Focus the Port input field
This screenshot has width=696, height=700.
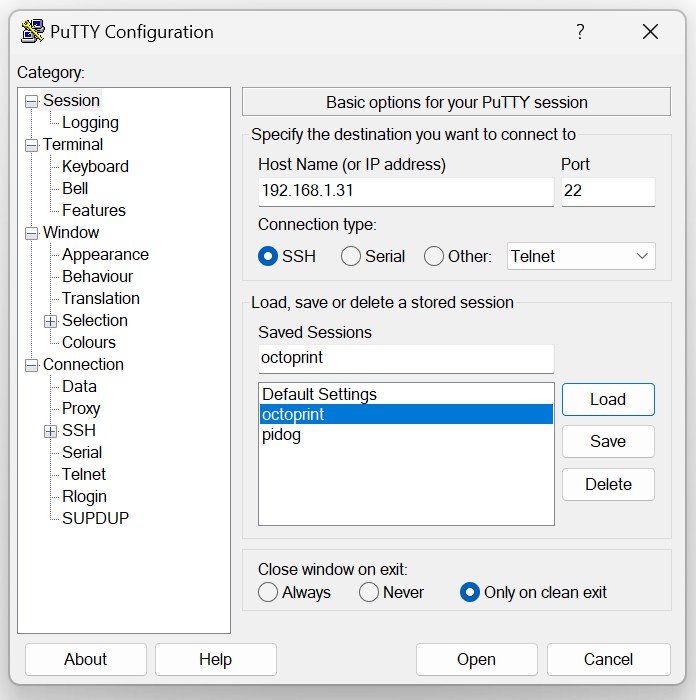(608, 192)
